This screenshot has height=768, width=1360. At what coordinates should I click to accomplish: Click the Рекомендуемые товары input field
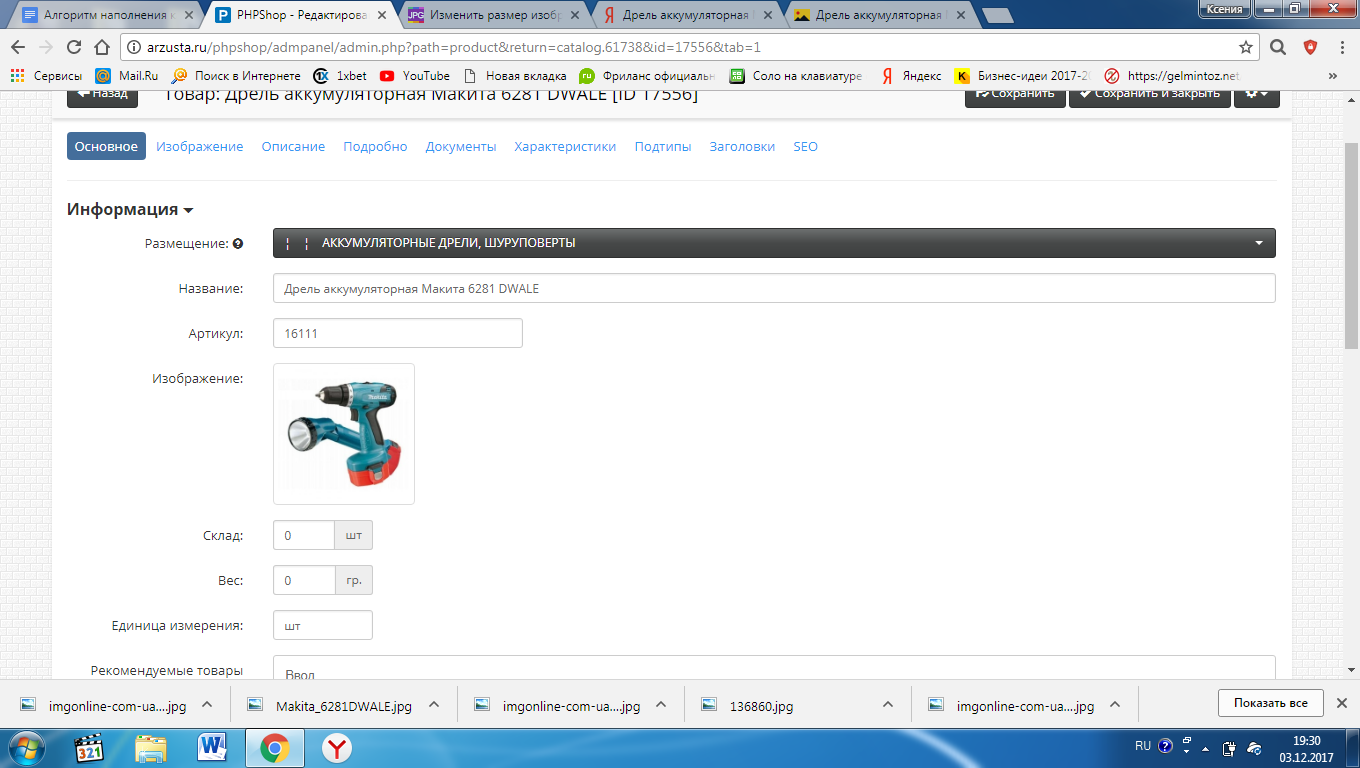click(774, 668)
